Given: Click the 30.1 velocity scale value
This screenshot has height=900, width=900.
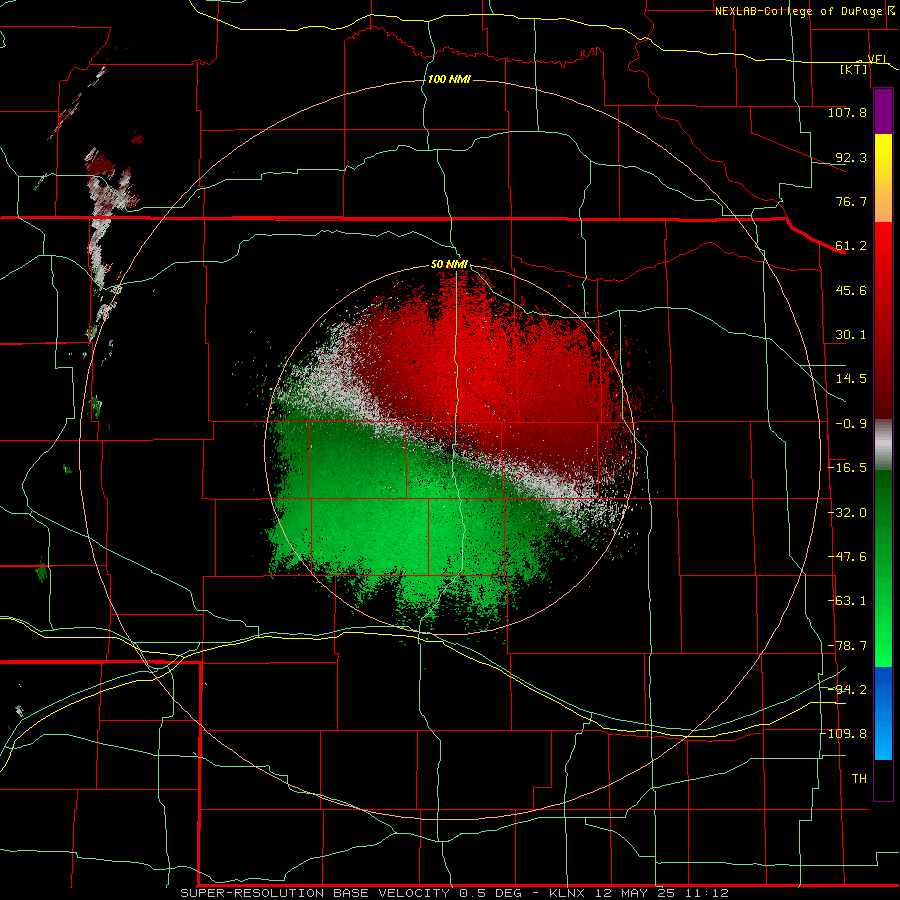Looking at the screenshot, I should [851, 335].
